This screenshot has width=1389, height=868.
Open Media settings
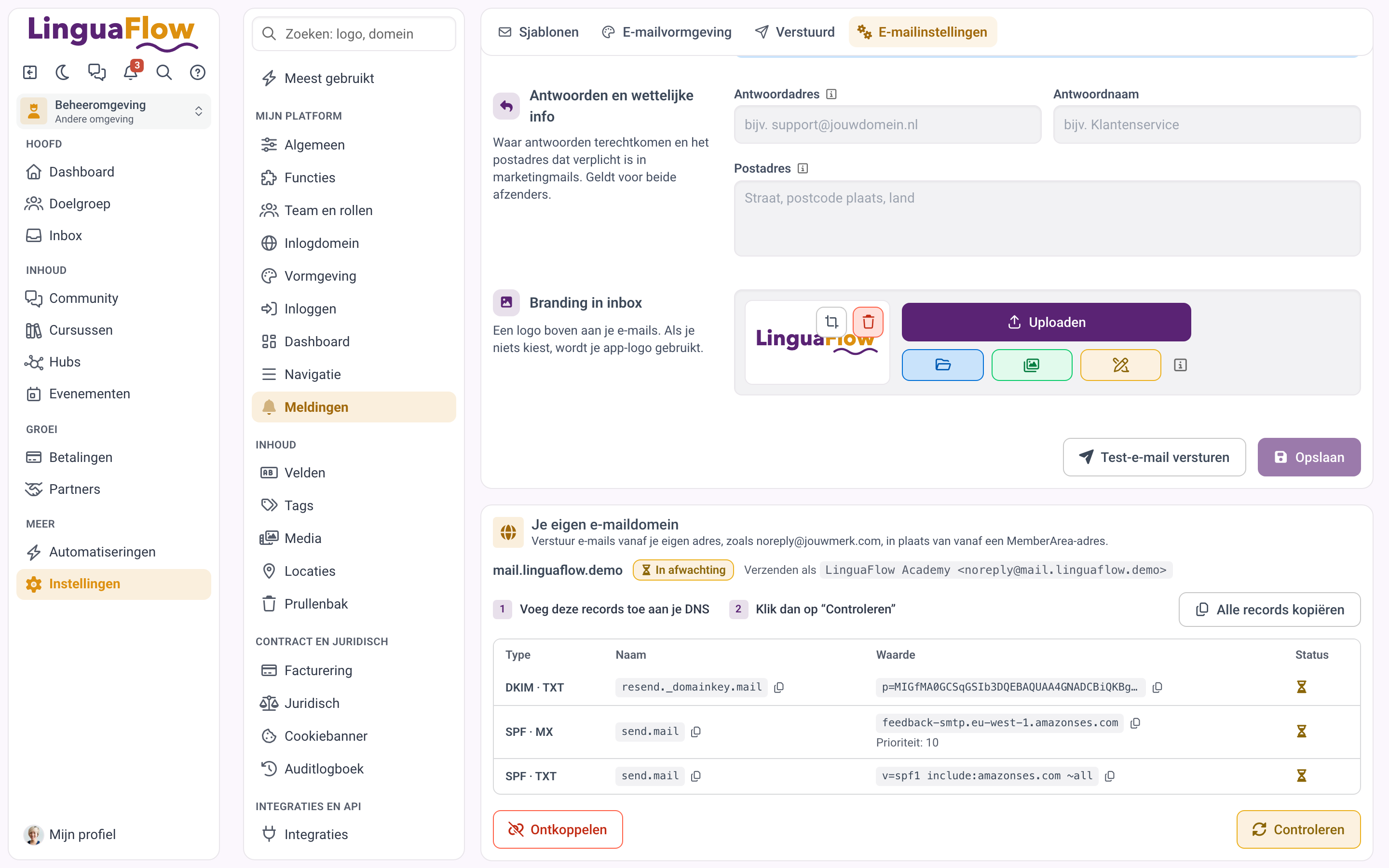click(354, 538)
